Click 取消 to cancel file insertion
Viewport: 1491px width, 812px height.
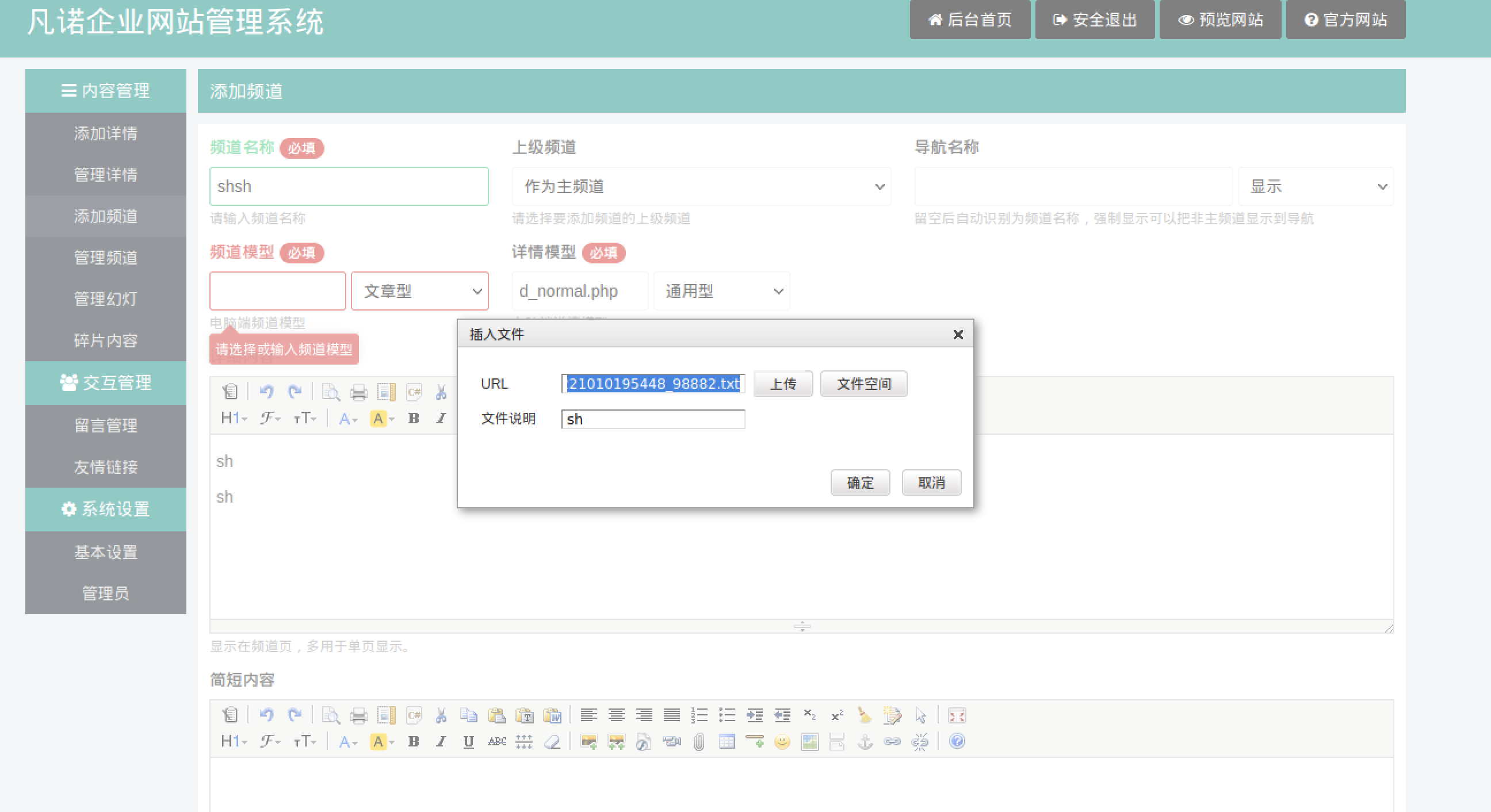point(931,482)
